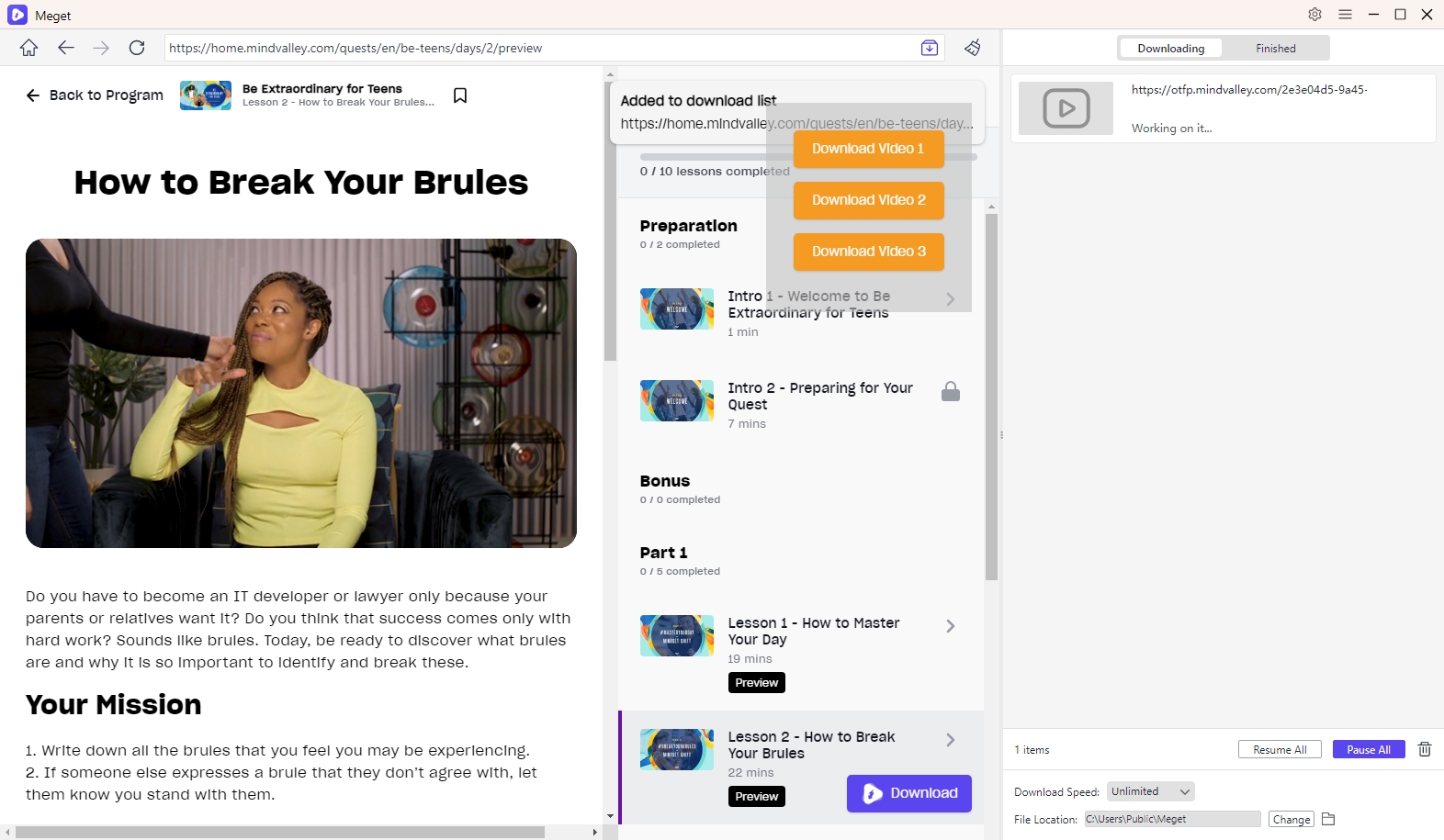Click the page horizontal scrollbar

(280, 832)
